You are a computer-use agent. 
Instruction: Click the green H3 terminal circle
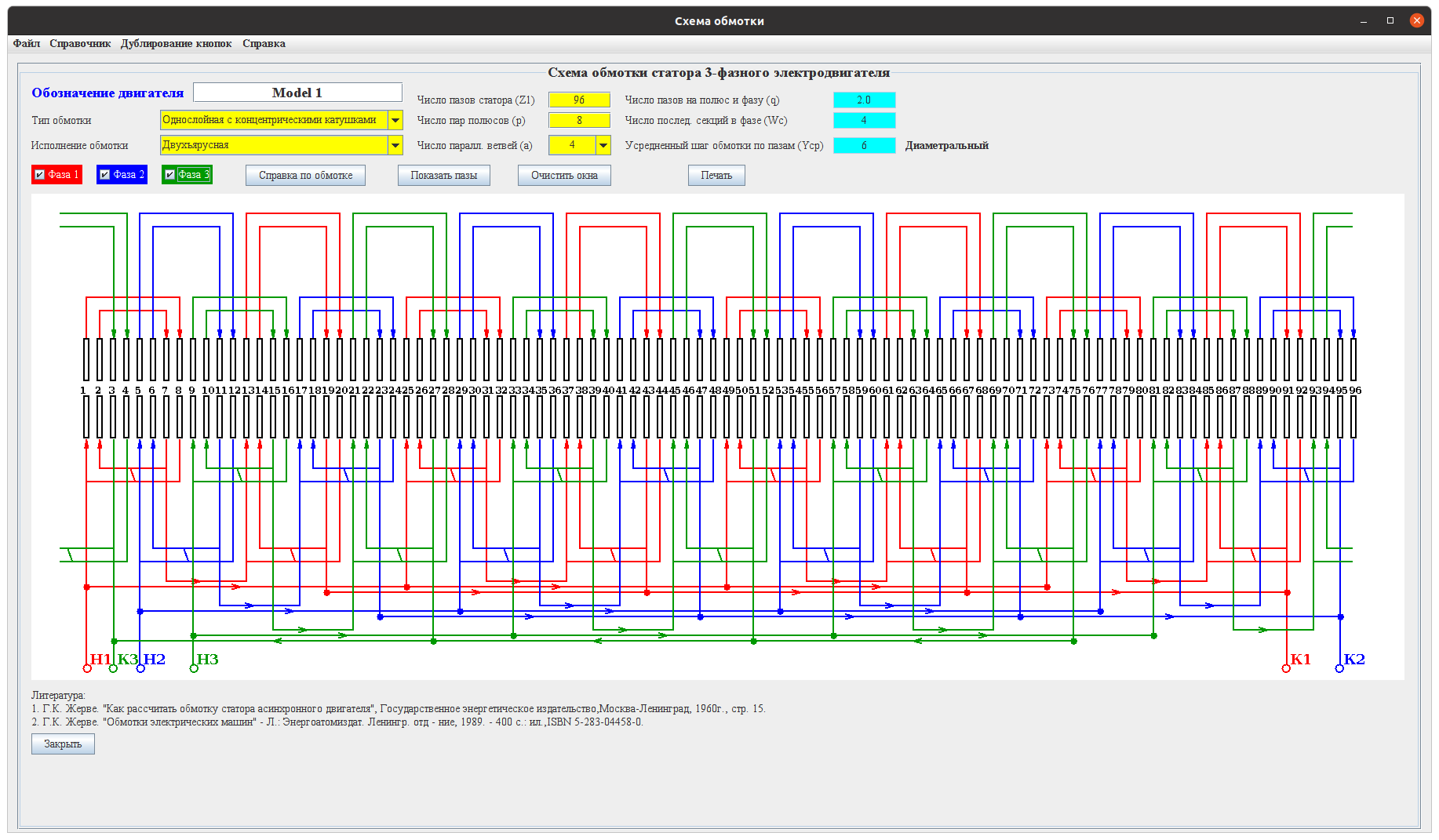coord(194,668)
